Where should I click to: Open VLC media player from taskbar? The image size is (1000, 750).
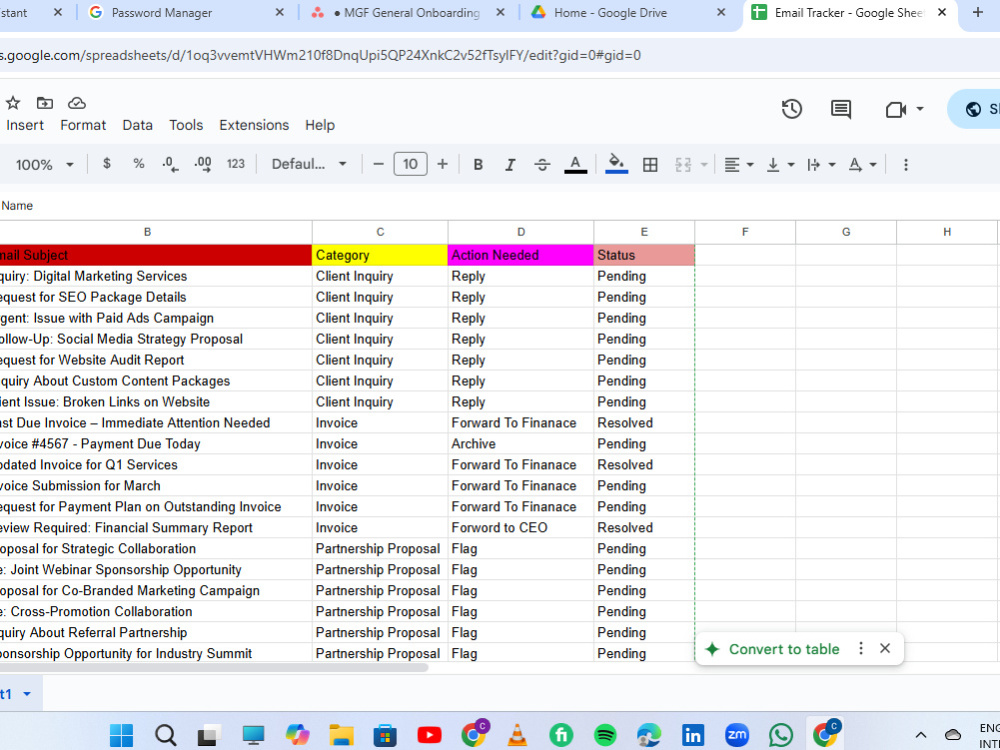pyautogui.click(x=517, y=735)
